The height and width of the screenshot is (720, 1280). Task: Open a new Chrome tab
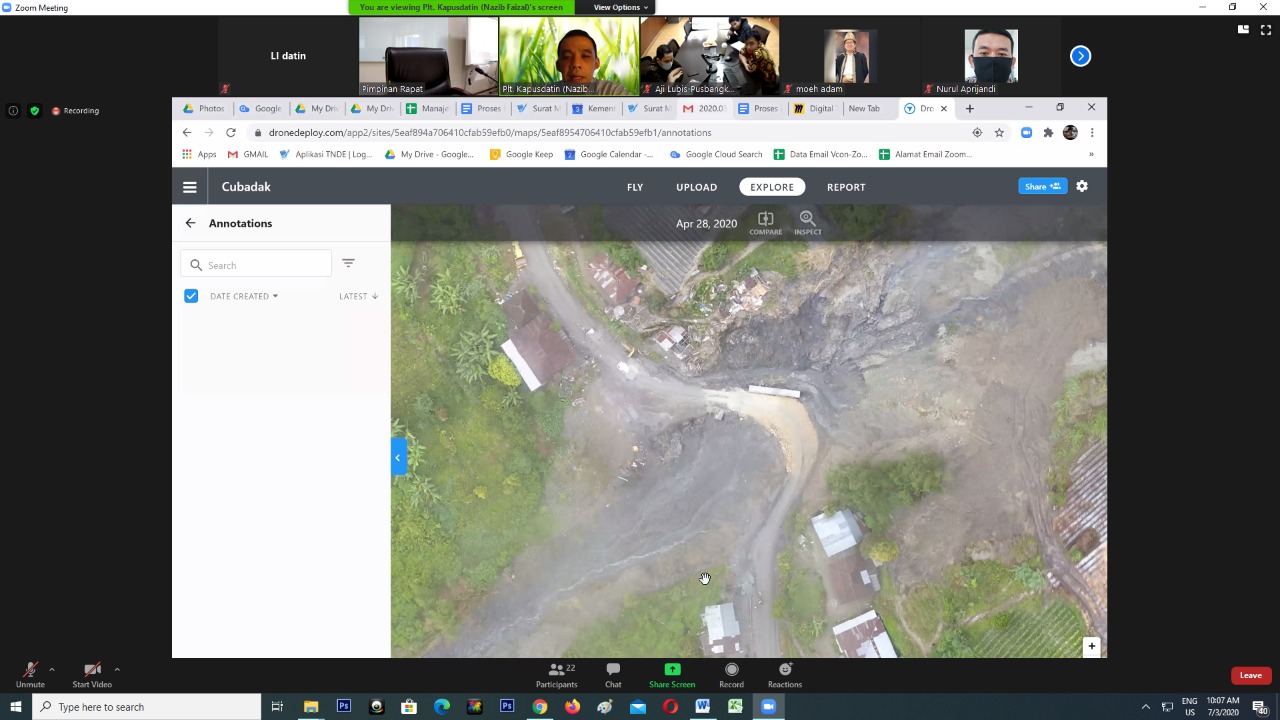pos(969,108)
